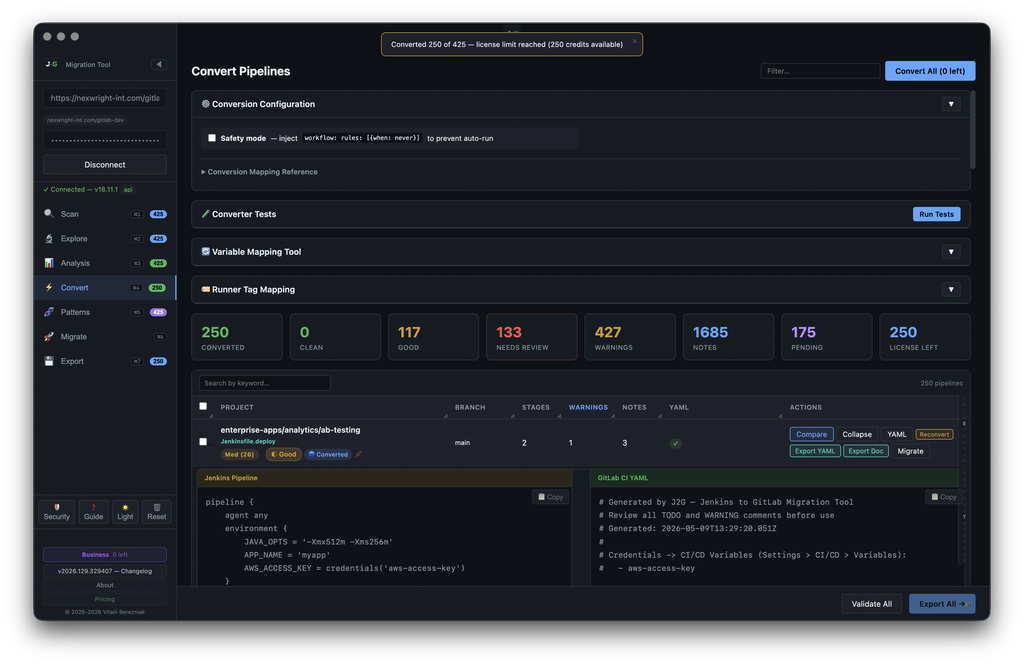Image resolution: width=1024 pixels, height=665 pixels.
Task: Focus the masked token input field
Action: [104, 140]
